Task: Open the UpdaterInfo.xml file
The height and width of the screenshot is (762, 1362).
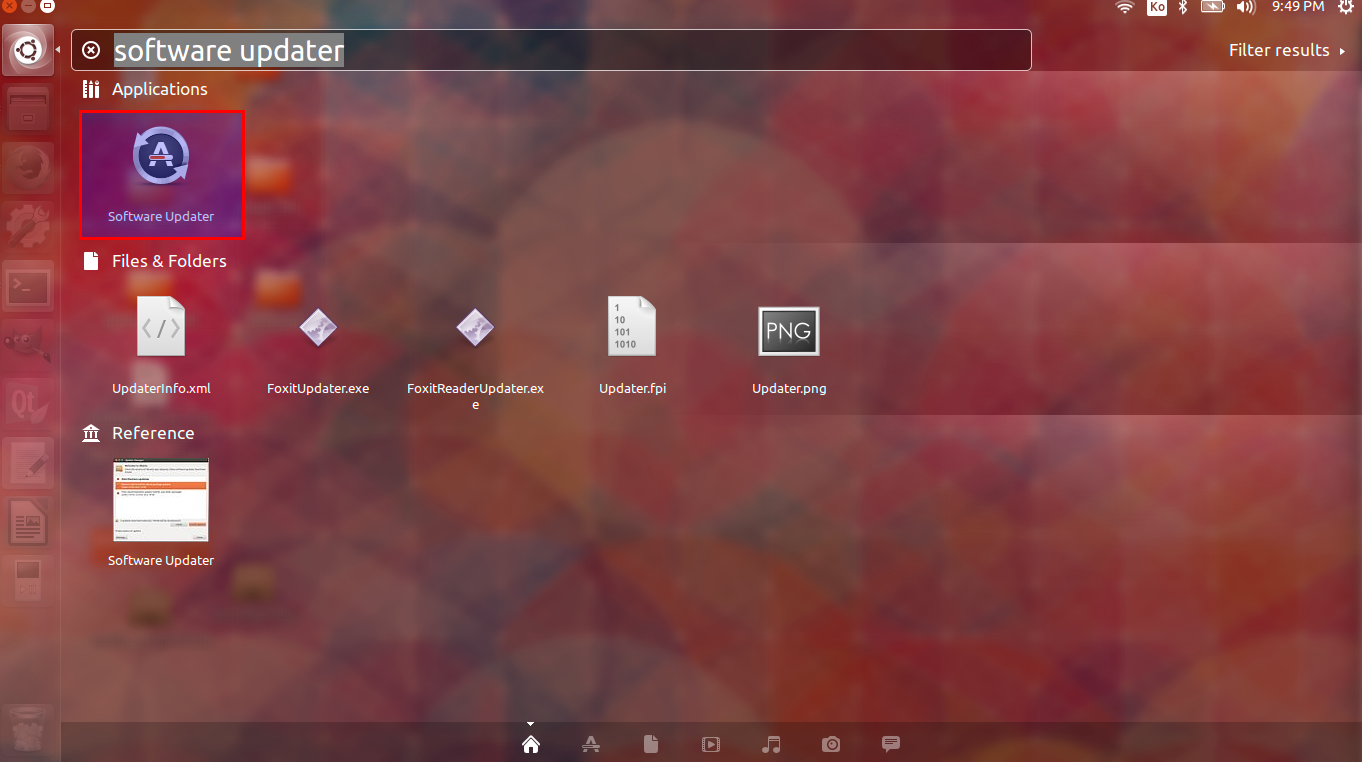Action: pos(161,327)
